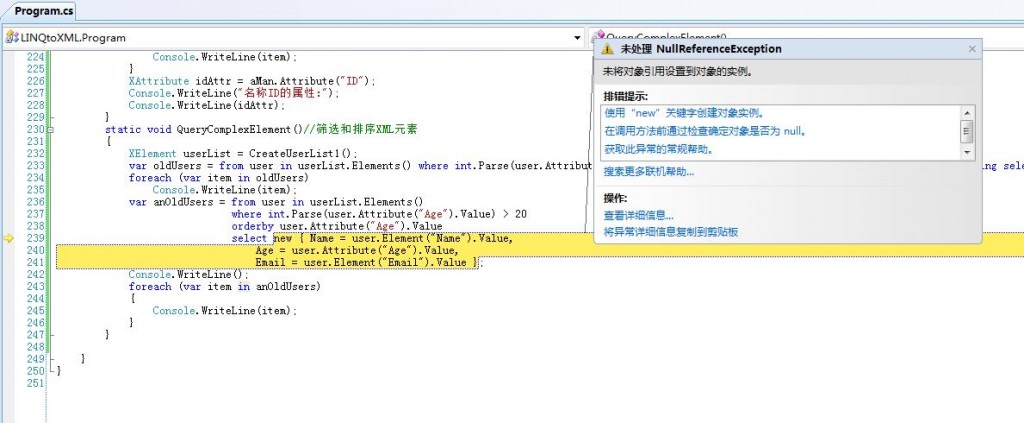The height and width of the screenshot is (423, 1024).
Task: Click highlighted 'Email = user.Element("Email").Value' line
Action: 366,262
